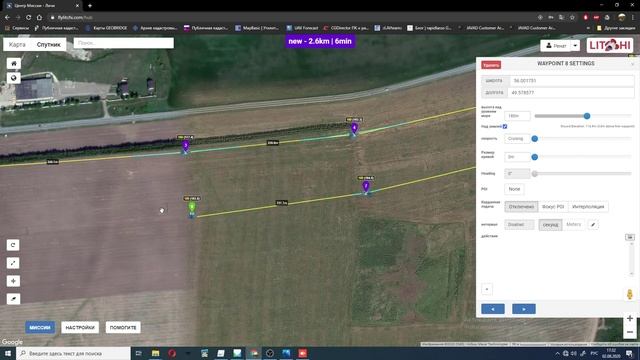Switch map to Спутник view
This screenshot has height=360, width=640.
click(x=49, y=44)
